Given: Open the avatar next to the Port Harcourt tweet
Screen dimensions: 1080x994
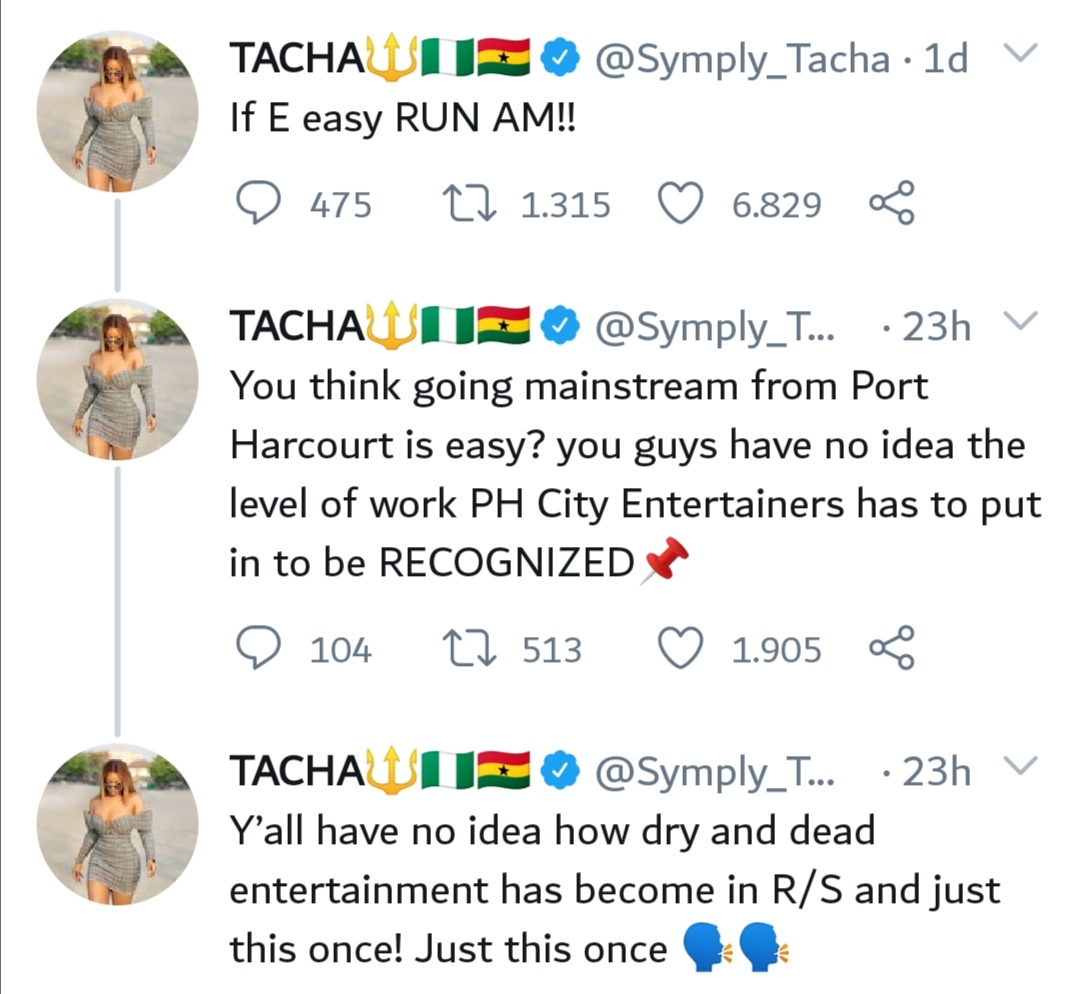Looking at the screenshot, I should pyautogui.click(x=118, y=380).
